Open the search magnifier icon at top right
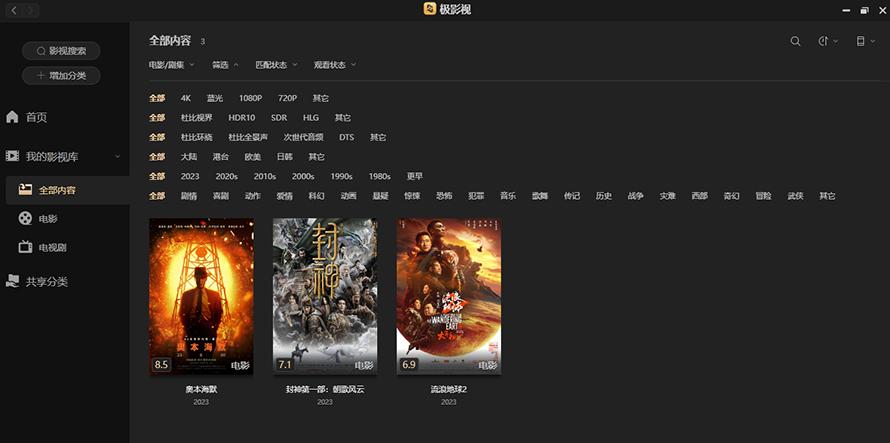 click(x=795, y=41)
